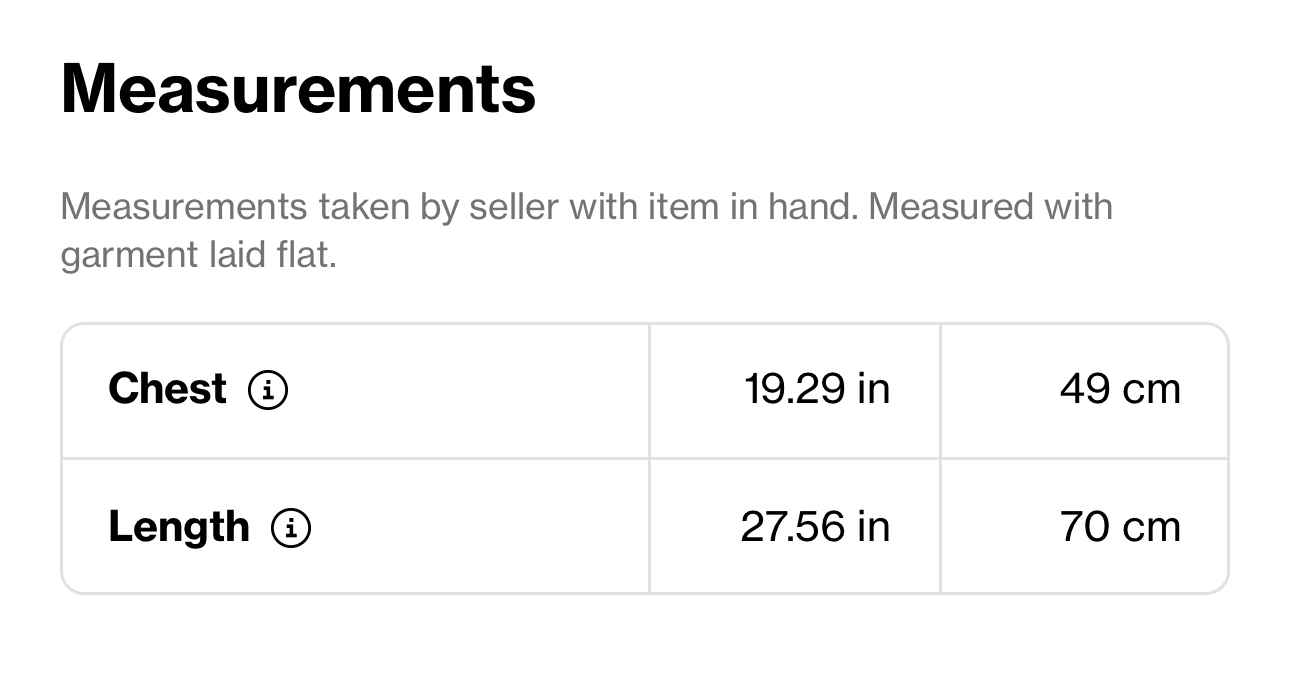
Task: Click the Length row label
Action: coord(178,527)
